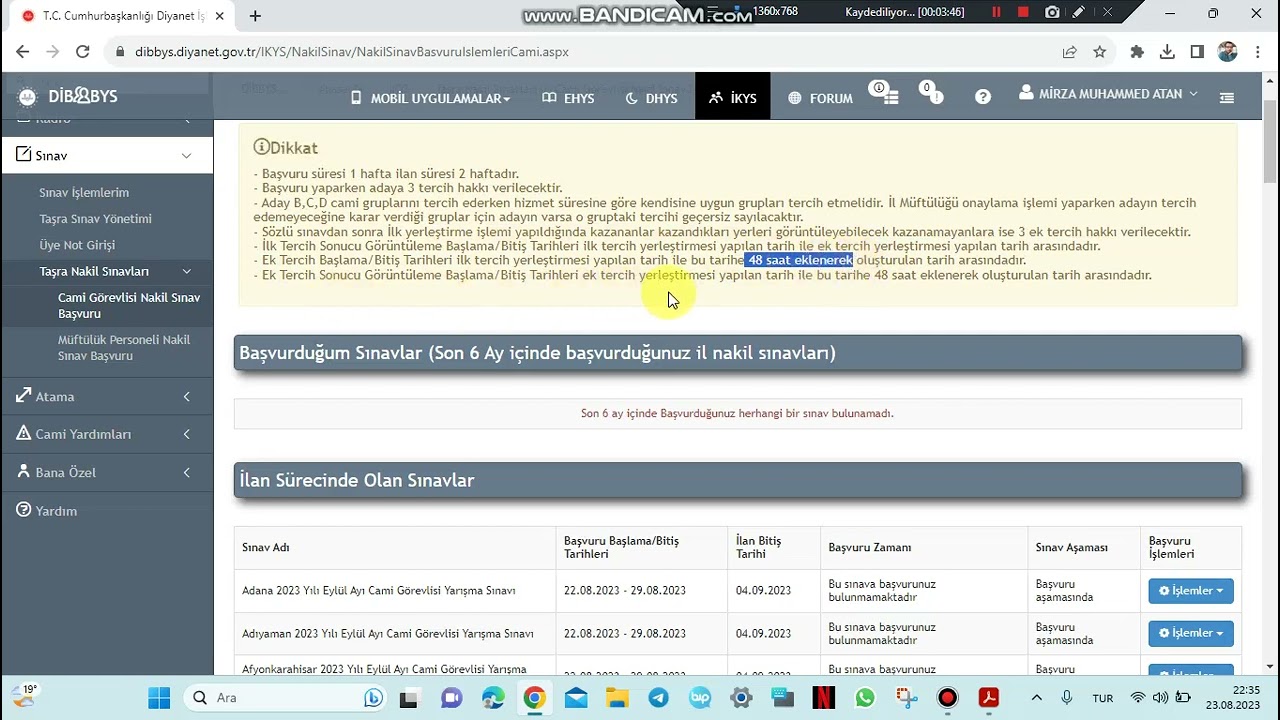Open Telegram from taskbar
This screenshot has height=720, width=1280.
click(659, 697)
